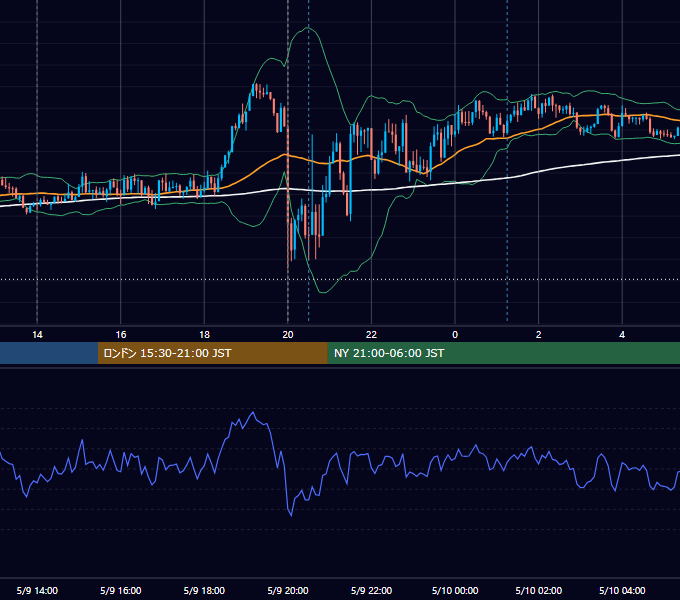Click the lower Bollinger band trough before 21:00

(x=323, y=292)
